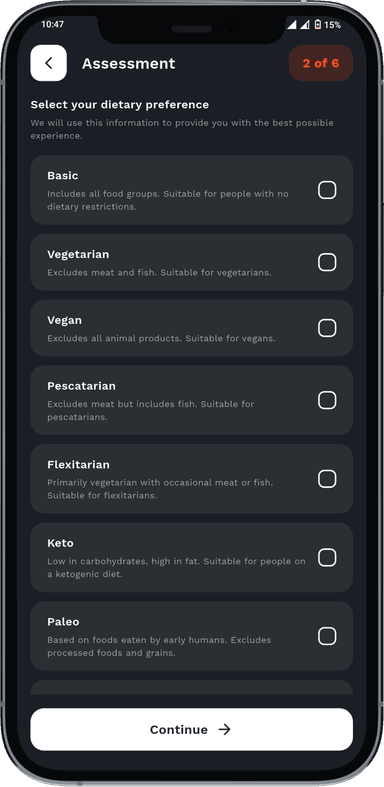Tick the Keto diet checkbox
The image size is (384, 787).
pyautogui.click(x=327, y=557)
